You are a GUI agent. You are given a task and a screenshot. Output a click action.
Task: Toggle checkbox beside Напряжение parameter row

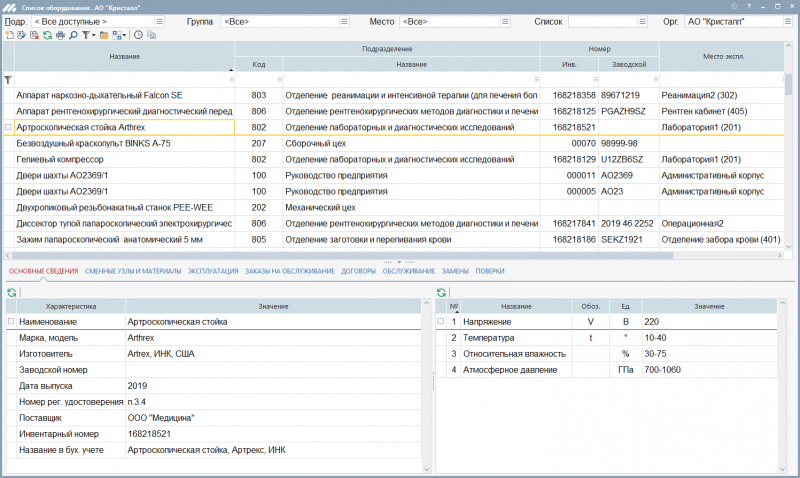(x=442, y=322)
